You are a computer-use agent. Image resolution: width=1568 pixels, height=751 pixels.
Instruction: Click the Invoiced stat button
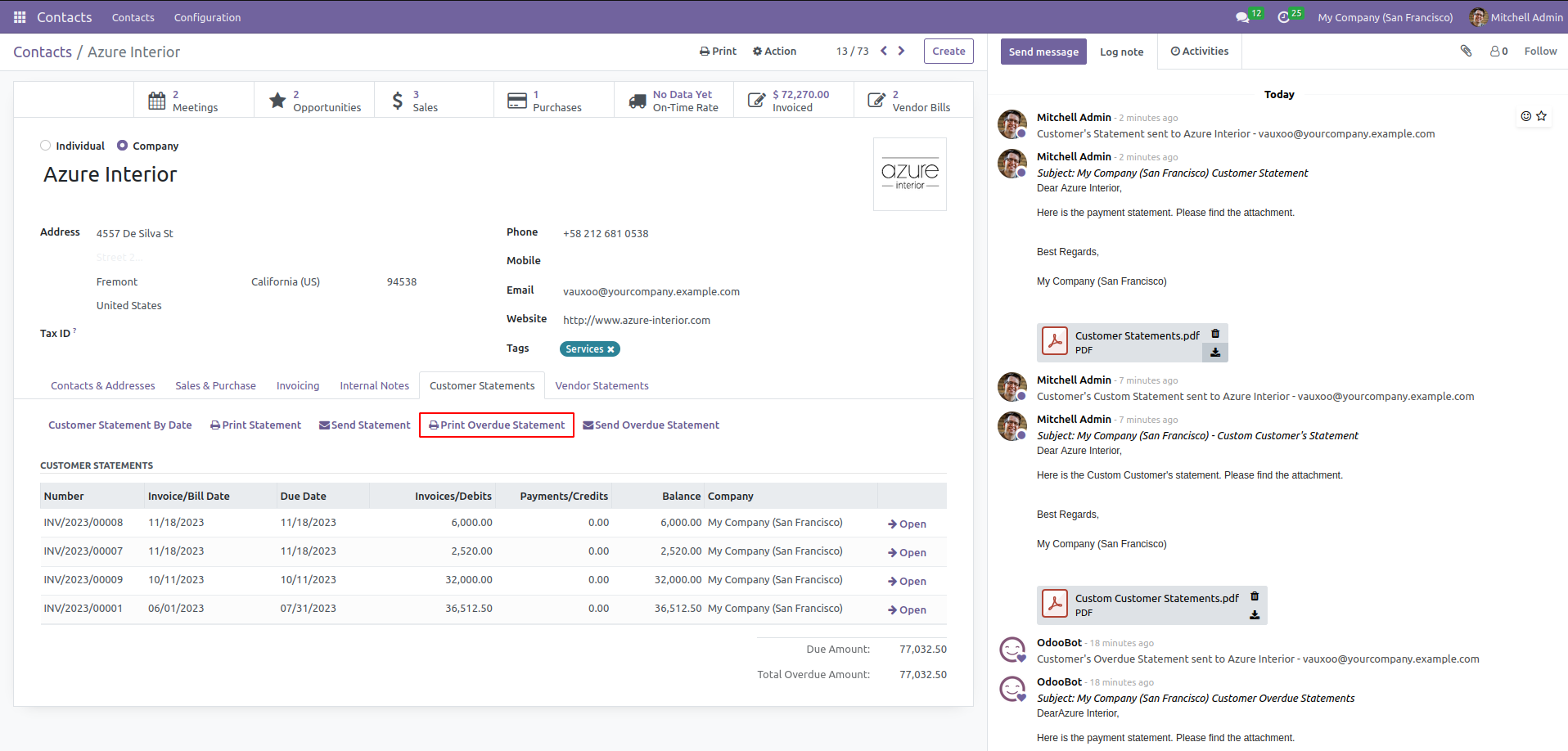point(794,101)
